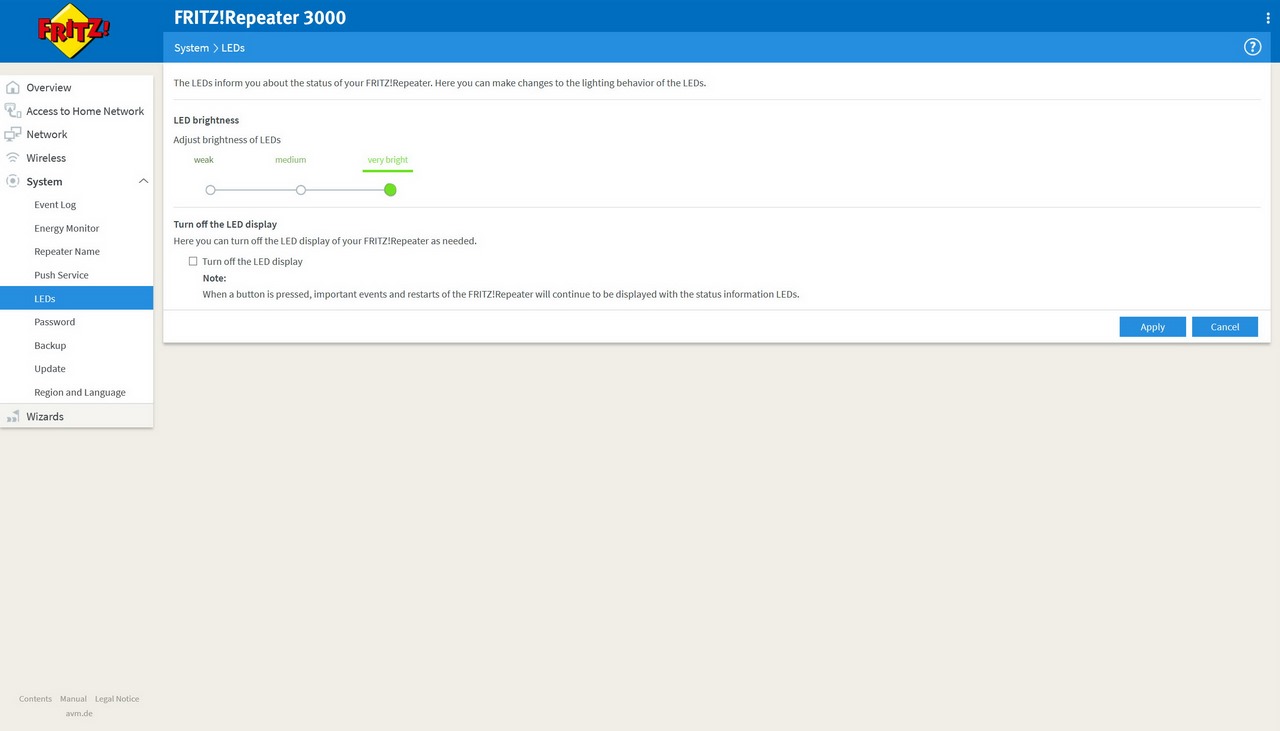Viewport: 1280px width, 731px height.
Task: Open Password settings
Action: tap(77, 322)
